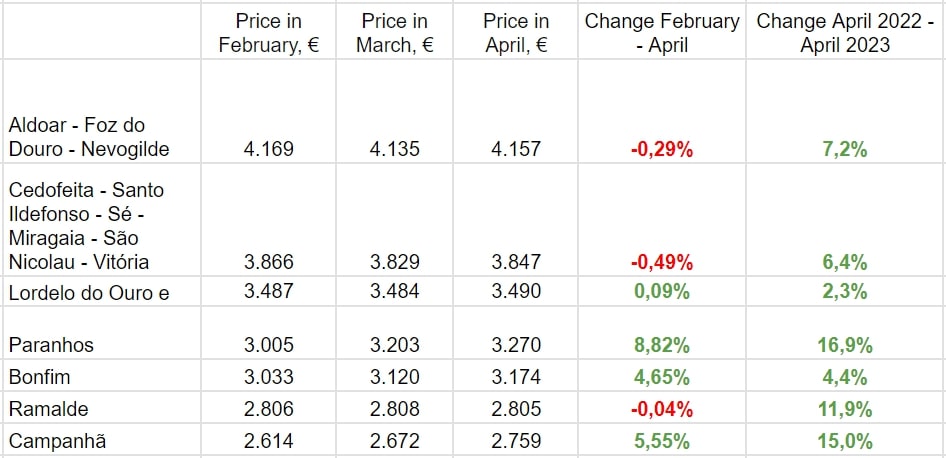Select the 'Change February - April' header cell
946x458 pixels.
[x=662, y=32]
